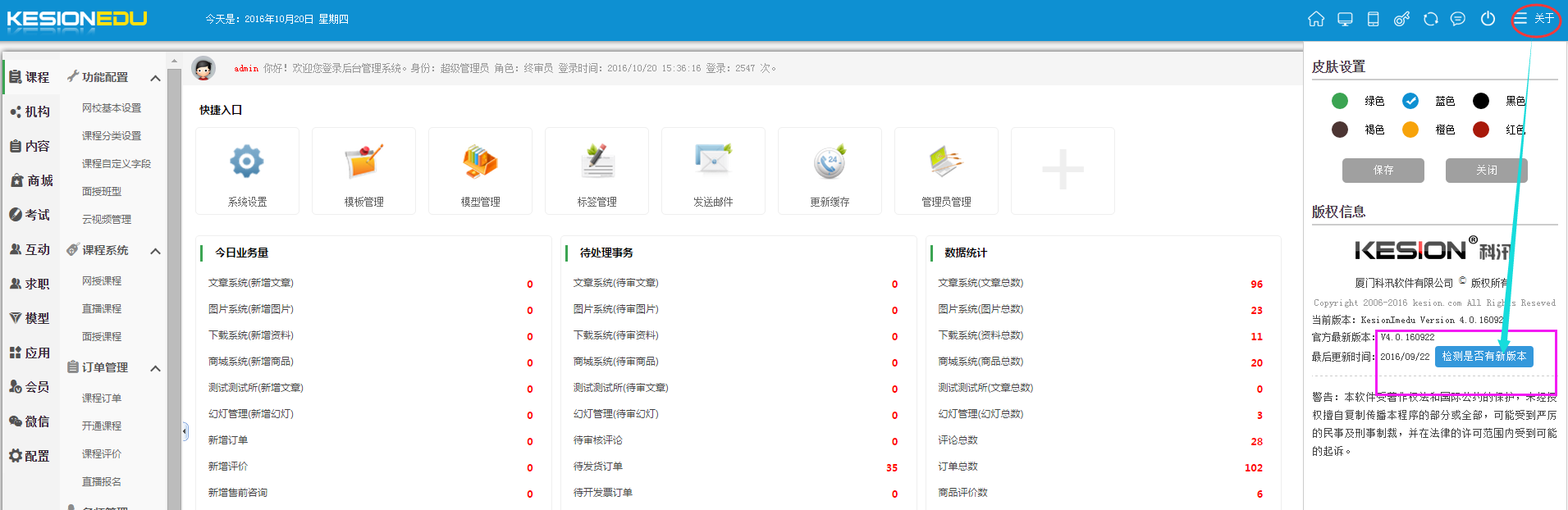1568x510 pixels.
Task: Collapse the 订单管理 section
Action: [155, 368]
